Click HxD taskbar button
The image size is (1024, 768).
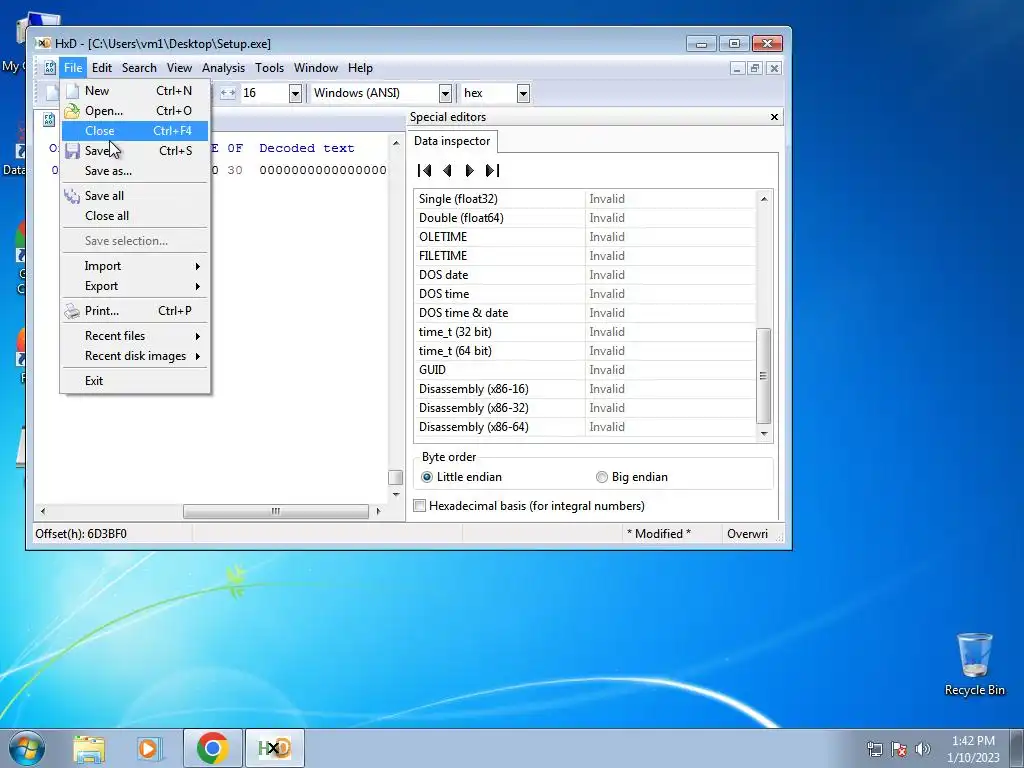pos(274,748)
